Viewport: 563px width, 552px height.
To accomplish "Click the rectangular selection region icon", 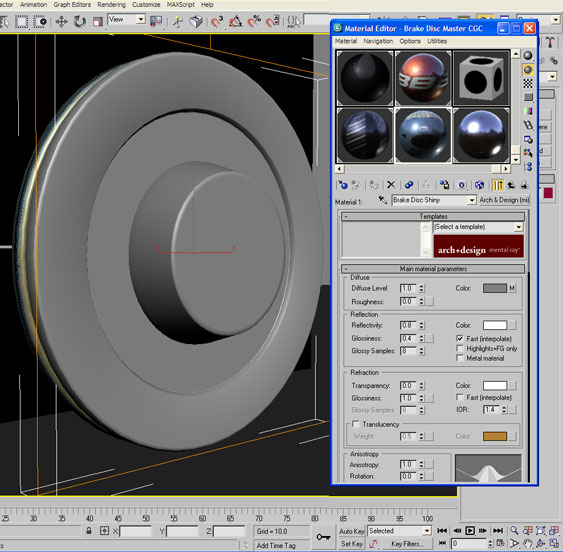I will pyautogui.click(x=22, y=22).
